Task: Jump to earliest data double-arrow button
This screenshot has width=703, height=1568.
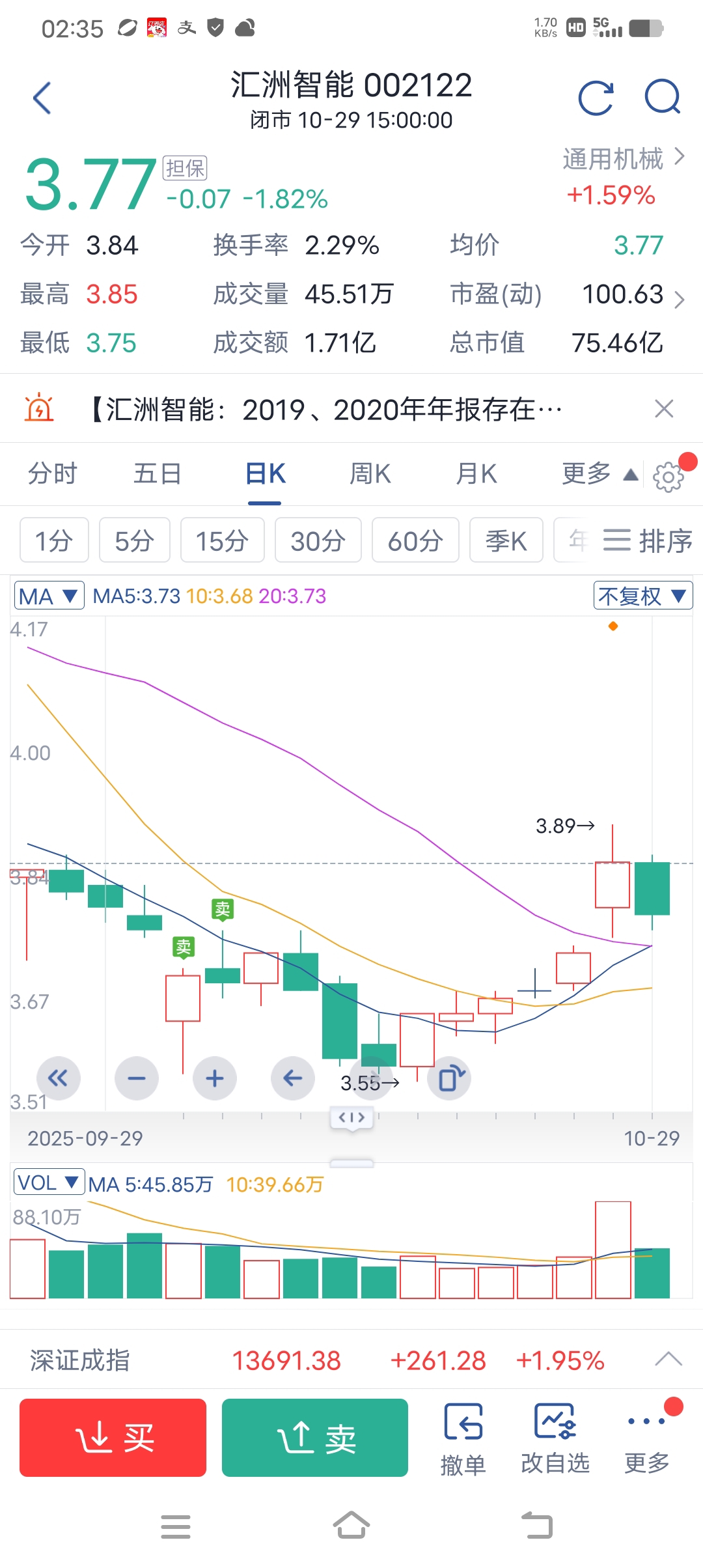Action: coord(59,1078)
